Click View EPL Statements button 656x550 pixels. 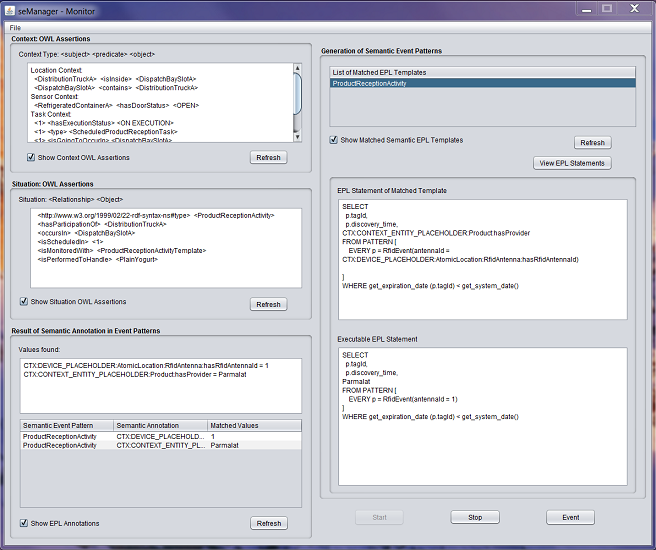[x=573, y=163]
